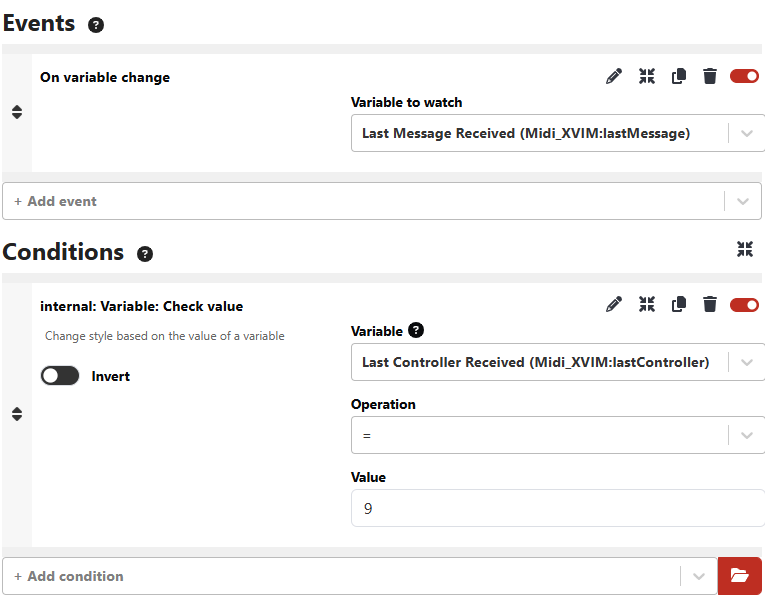765x604 pixels.
Task: Collapse all conditions using Conditions header icon
Action: (x=745, y=249)
